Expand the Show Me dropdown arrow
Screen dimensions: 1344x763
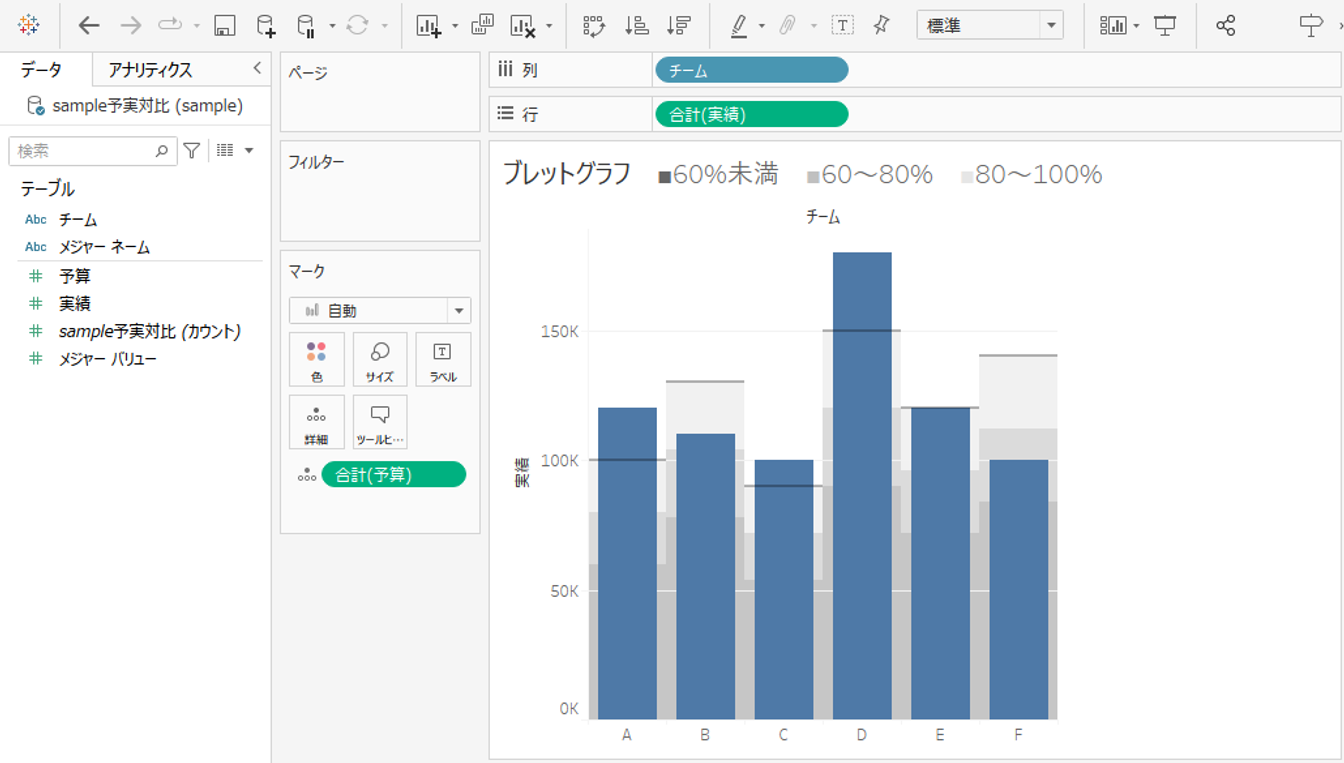click(1137, 26)
